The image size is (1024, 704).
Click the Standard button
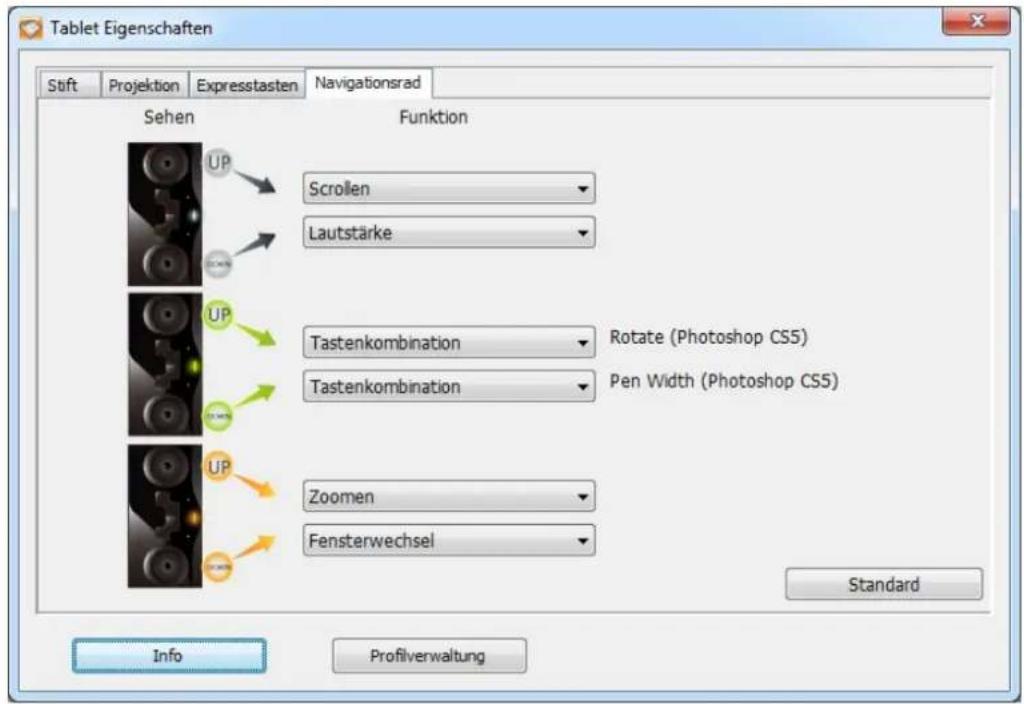pos(884,584)
